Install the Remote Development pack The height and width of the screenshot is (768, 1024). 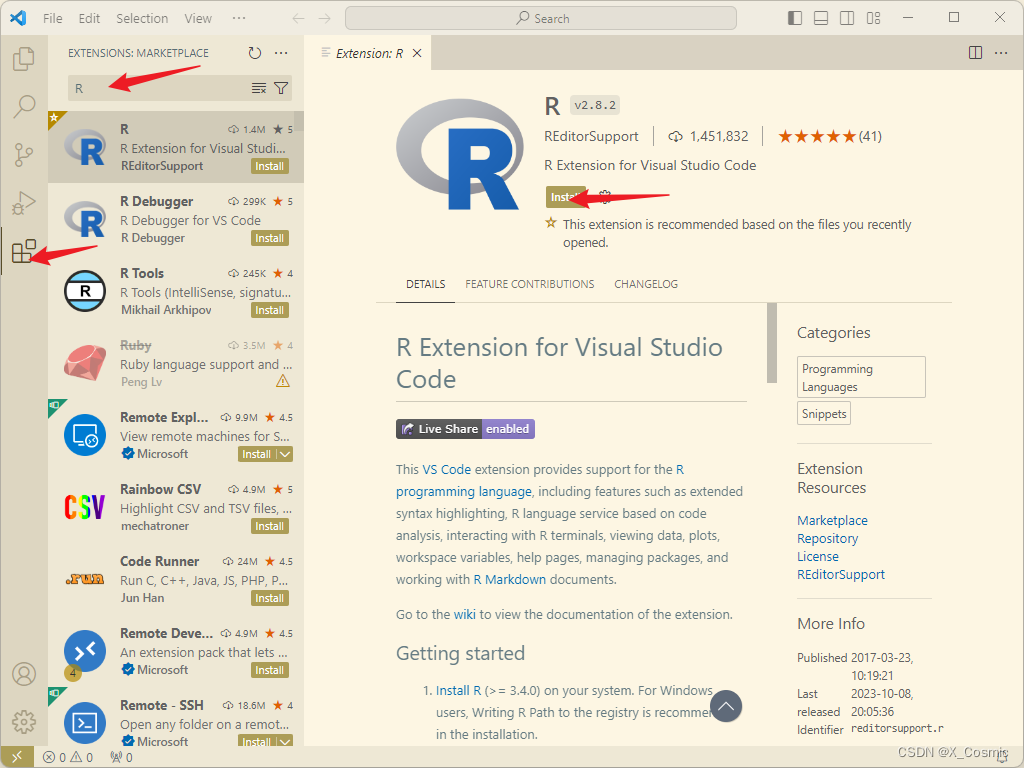click(270, 670)
